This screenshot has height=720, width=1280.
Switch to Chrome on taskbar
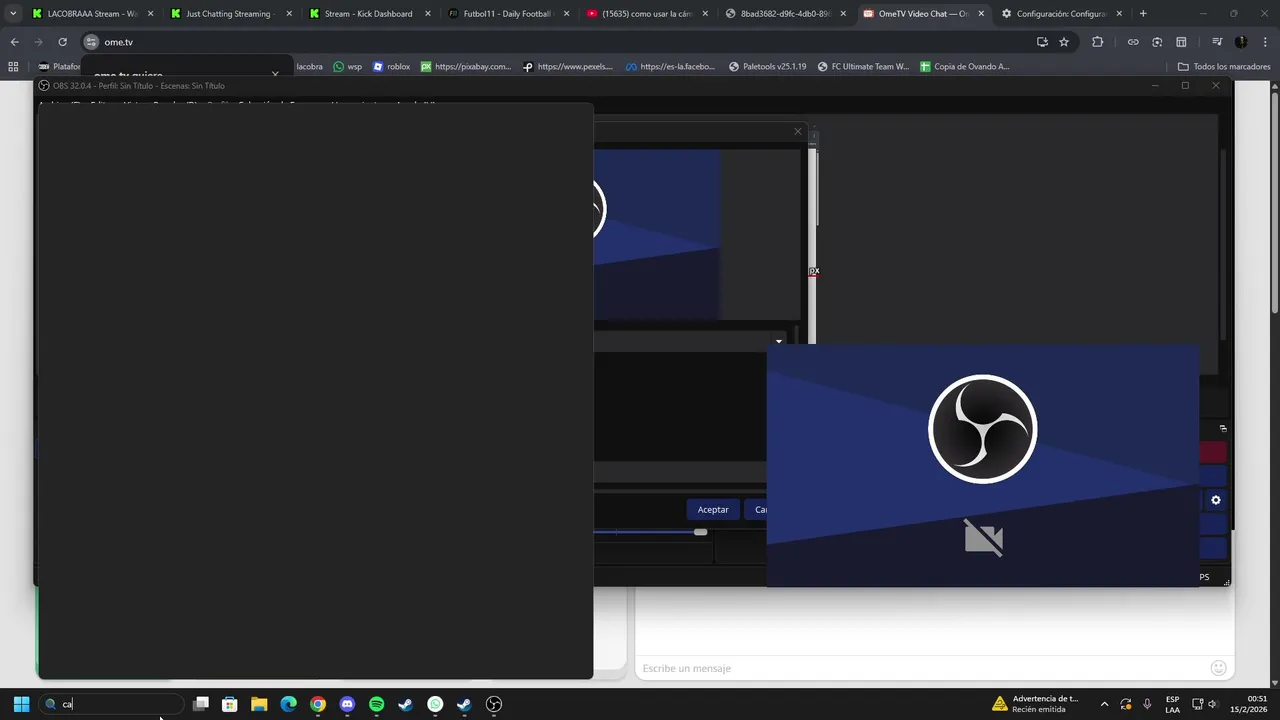317,704
